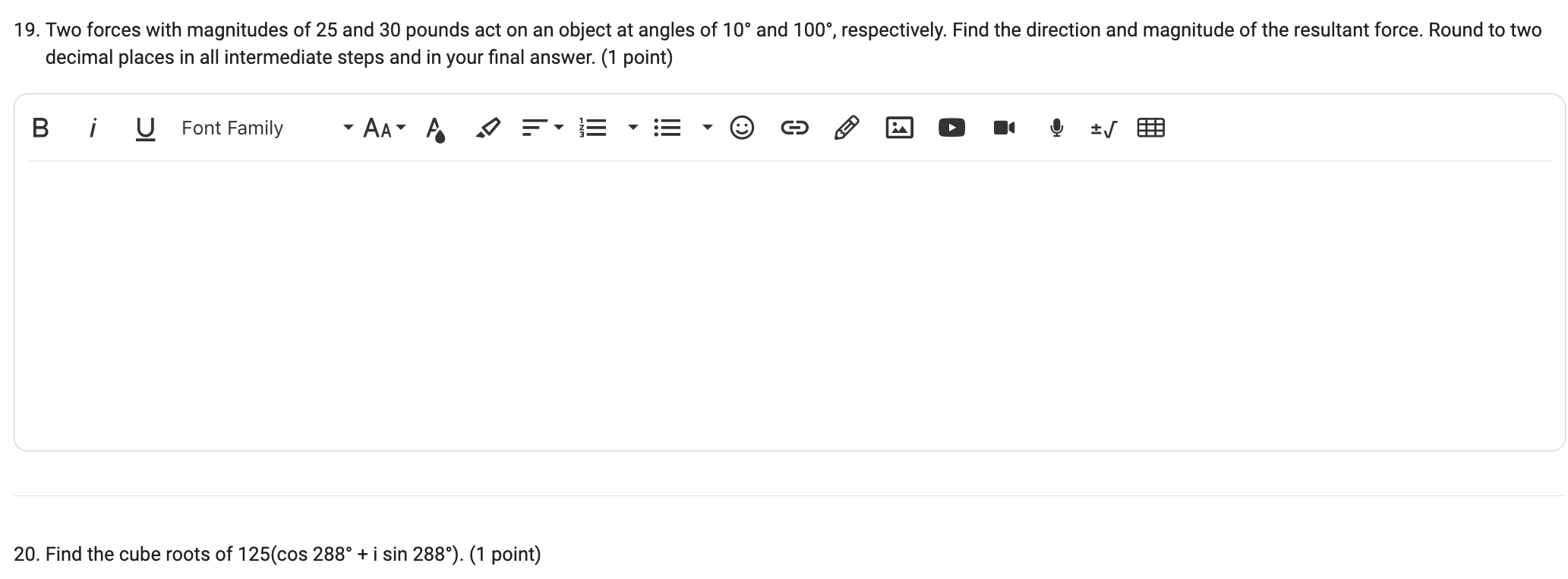This screenshot has height=579, width=1568.
Task: Insert an emoji into the answer
Action: point(741,128)
